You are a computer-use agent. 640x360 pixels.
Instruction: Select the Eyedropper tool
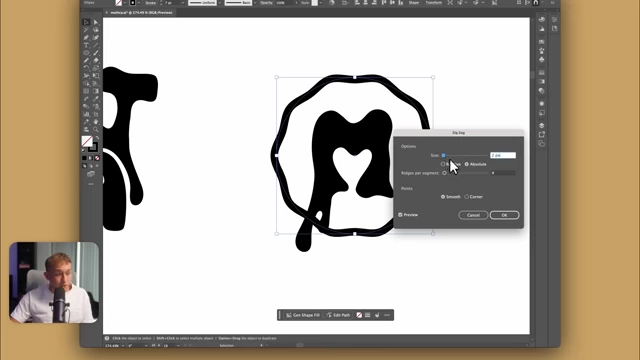[x=96, y=99]
